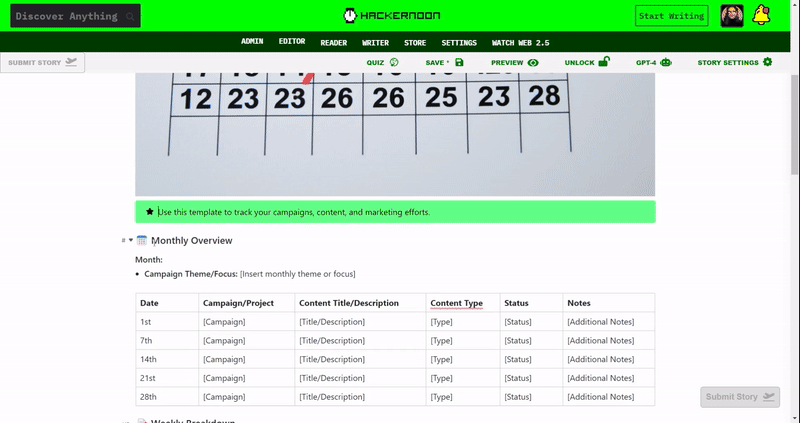The width and height of the screenshot is (800, 423).
Task: Click the '28th' date cell
Action: click(167, 396)
